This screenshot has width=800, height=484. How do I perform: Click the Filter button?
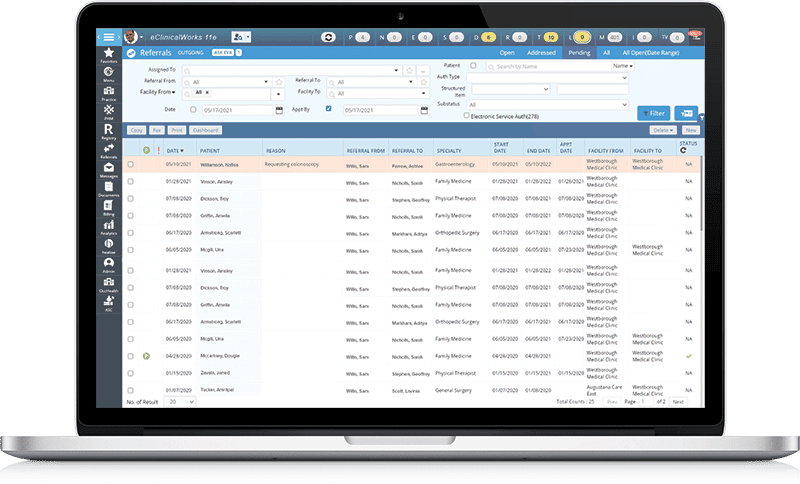coord(654,113)
